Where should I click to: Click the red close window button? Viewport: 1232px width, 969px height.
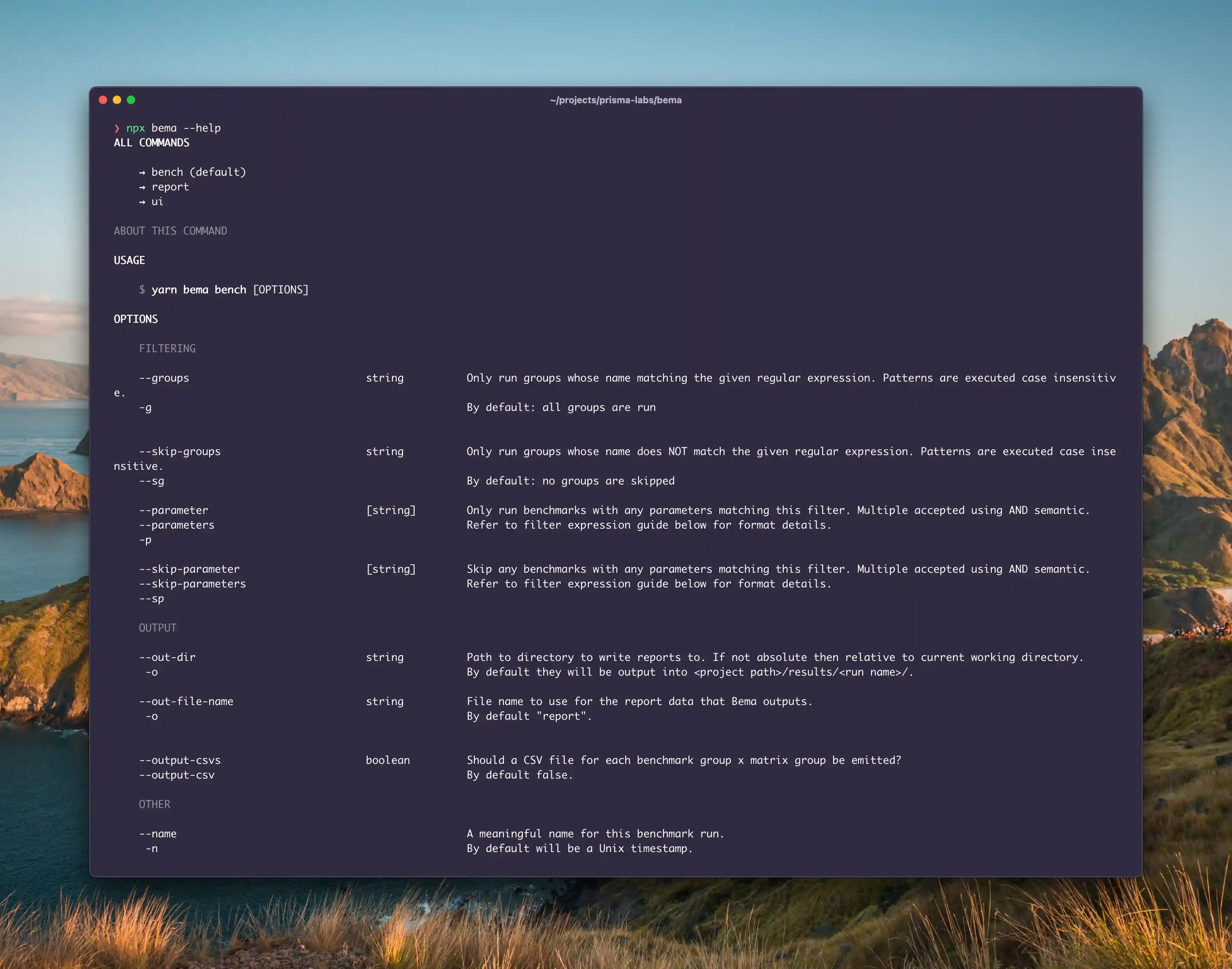tap(103, 100)
